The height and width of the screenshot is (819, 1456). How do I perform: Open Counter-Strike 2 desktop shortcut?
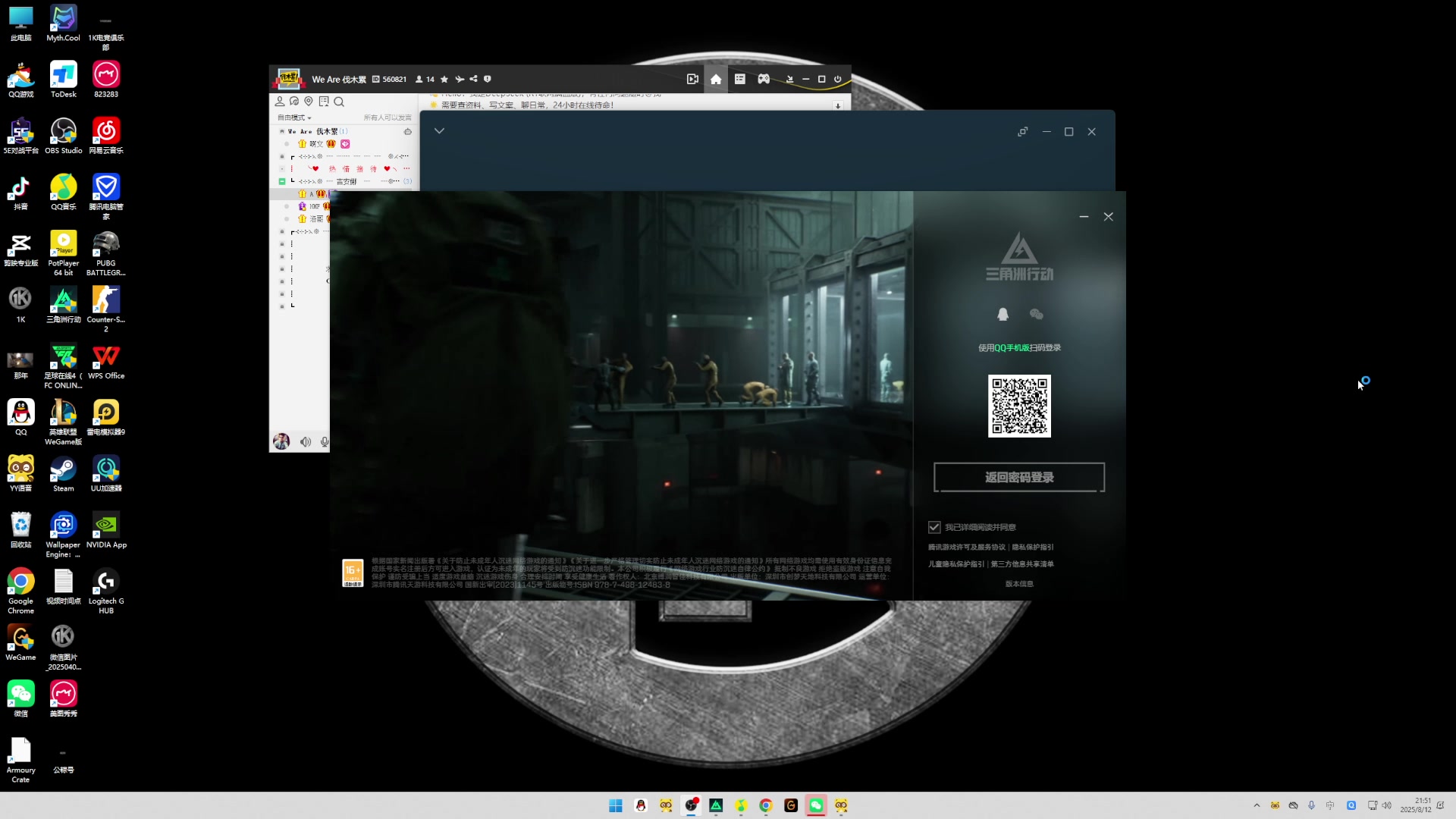(106, 309)
